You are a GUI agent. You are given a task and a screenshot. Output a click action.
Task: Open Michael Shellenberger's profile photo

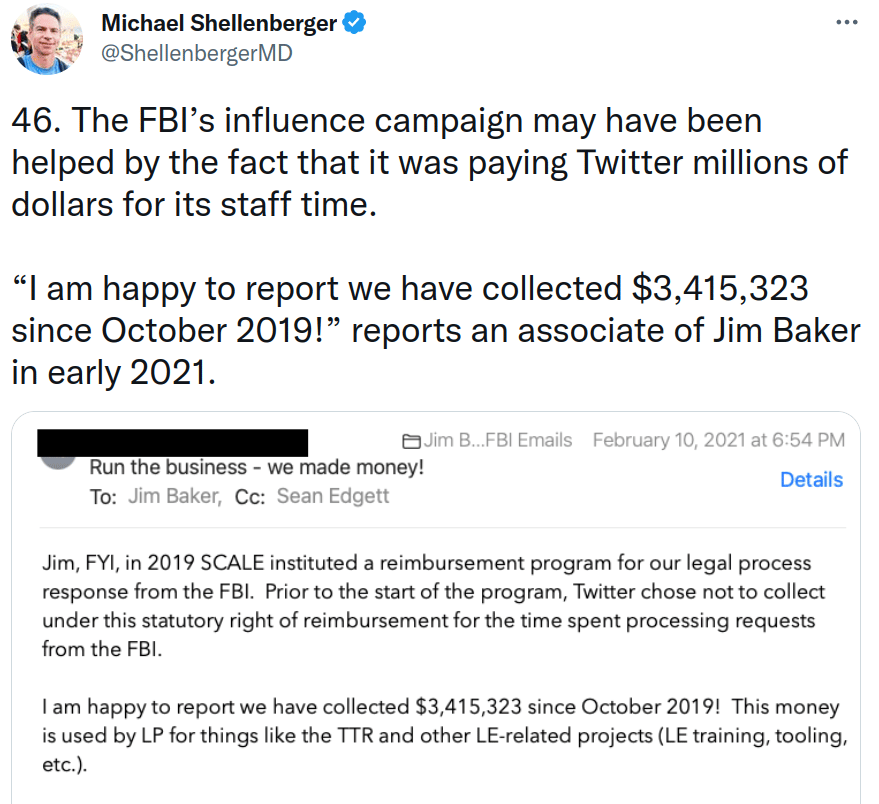click(x=47, y=38)
